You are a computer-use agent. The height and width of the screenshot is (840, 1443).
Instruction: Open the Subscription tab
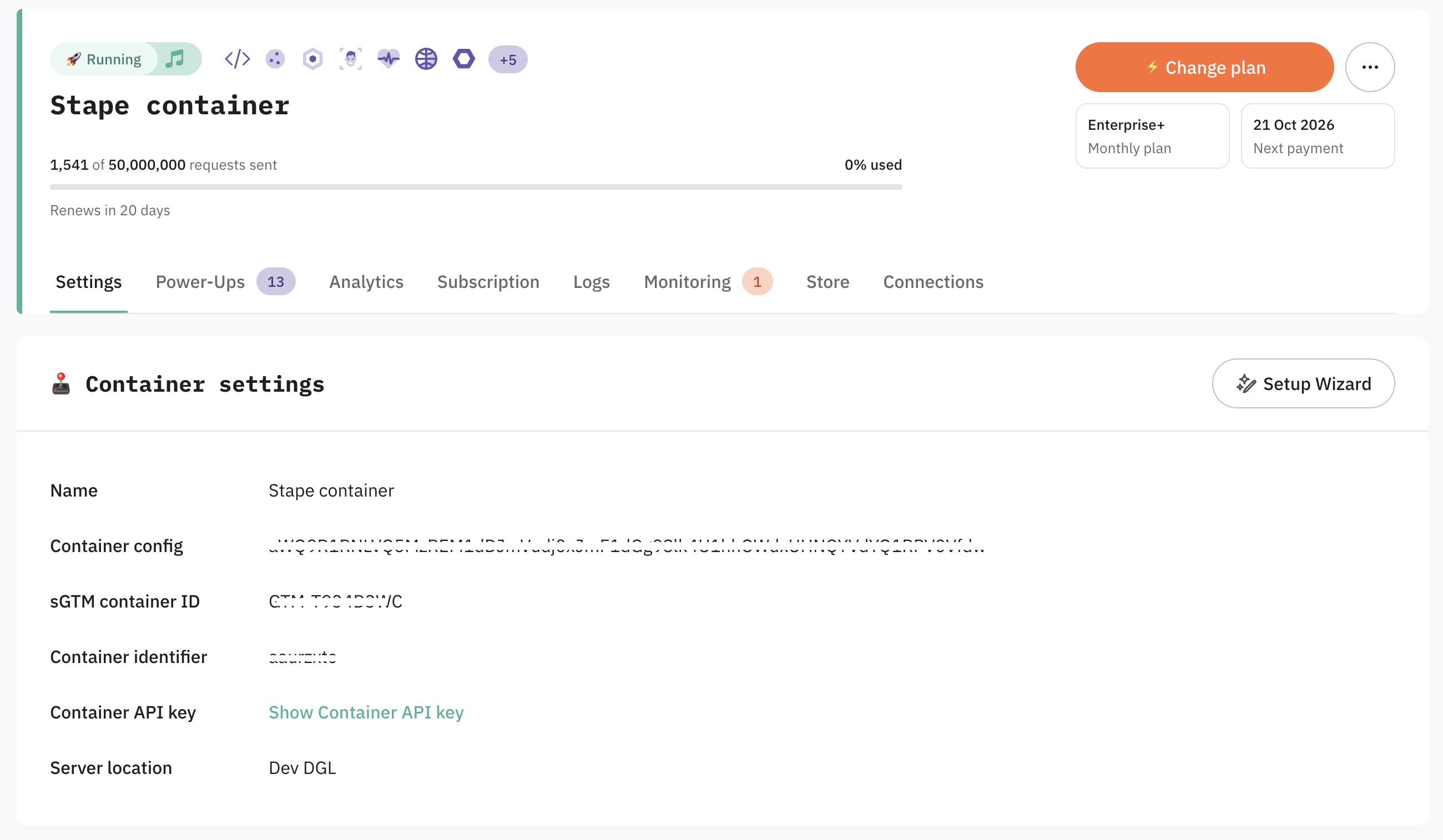click(488, 282)
